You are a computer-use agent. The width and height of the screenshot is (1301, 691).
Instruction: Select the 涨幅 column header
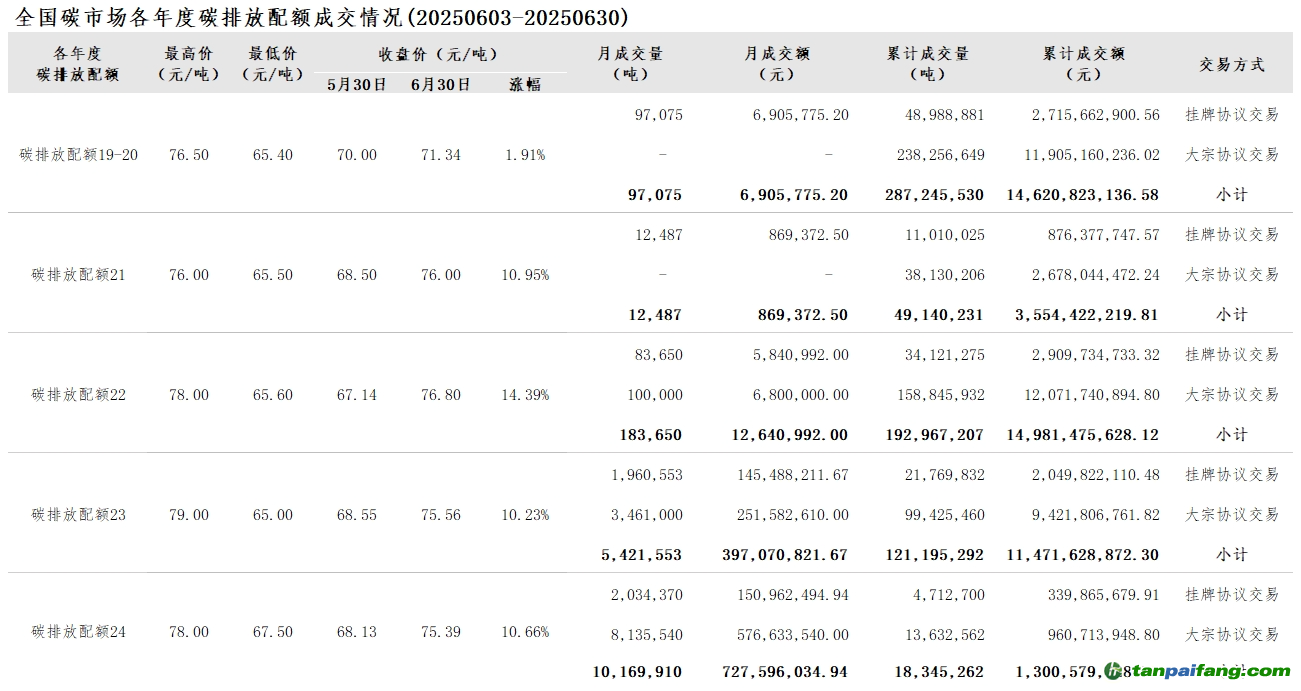tap(525, 85)
